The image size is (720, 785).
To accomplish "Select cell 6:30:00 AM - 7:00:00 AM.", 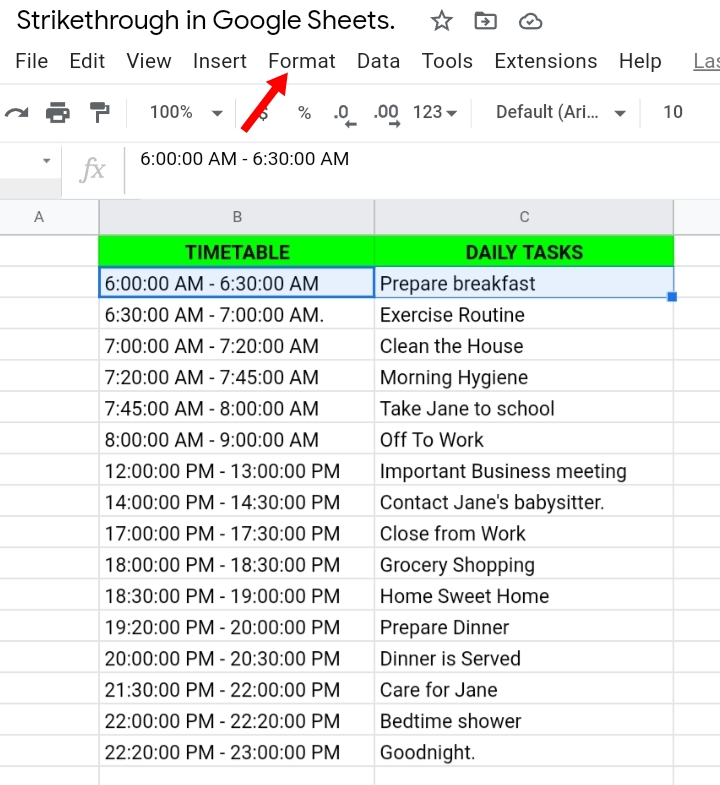I will point(237,314).
